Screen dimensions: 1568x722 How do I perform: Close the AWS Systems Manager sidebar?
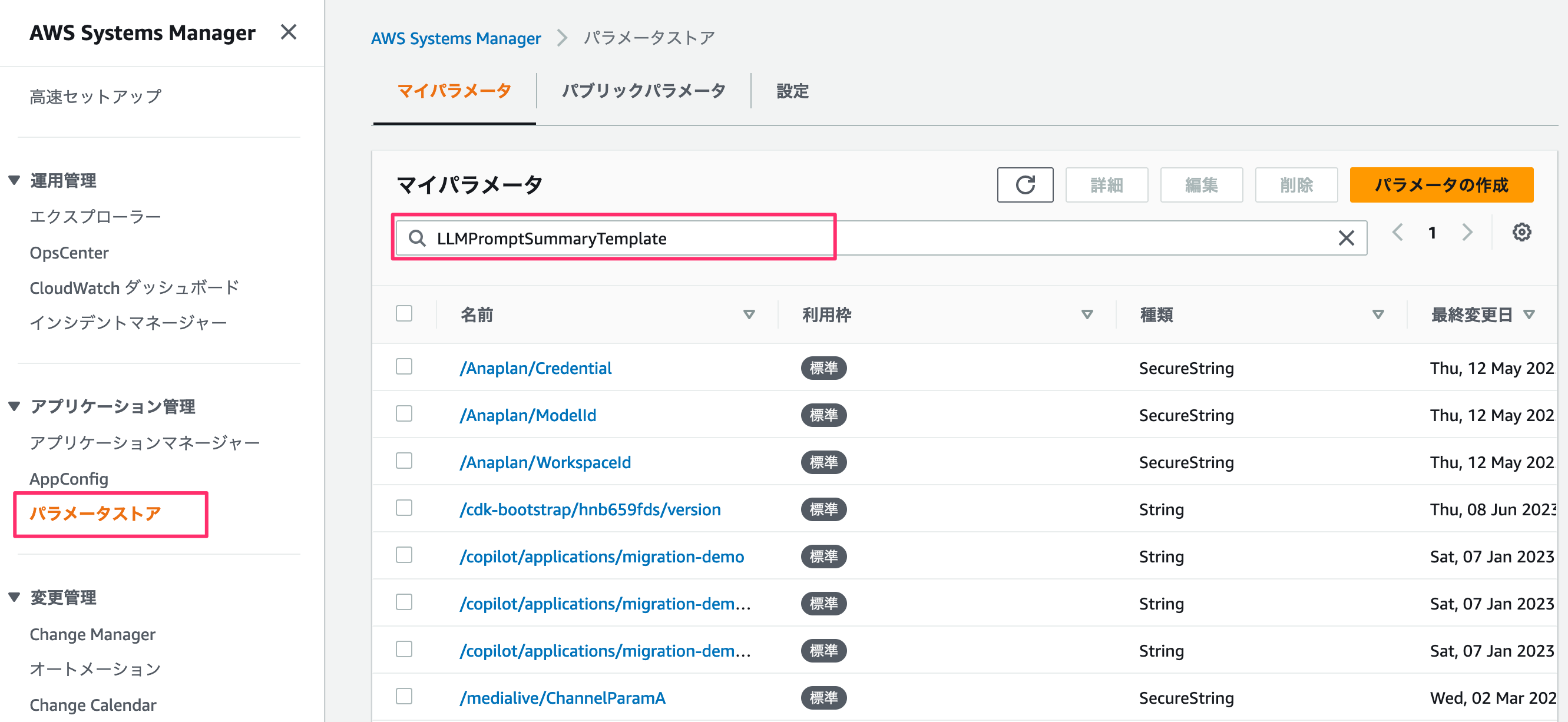tap(289, 32)
